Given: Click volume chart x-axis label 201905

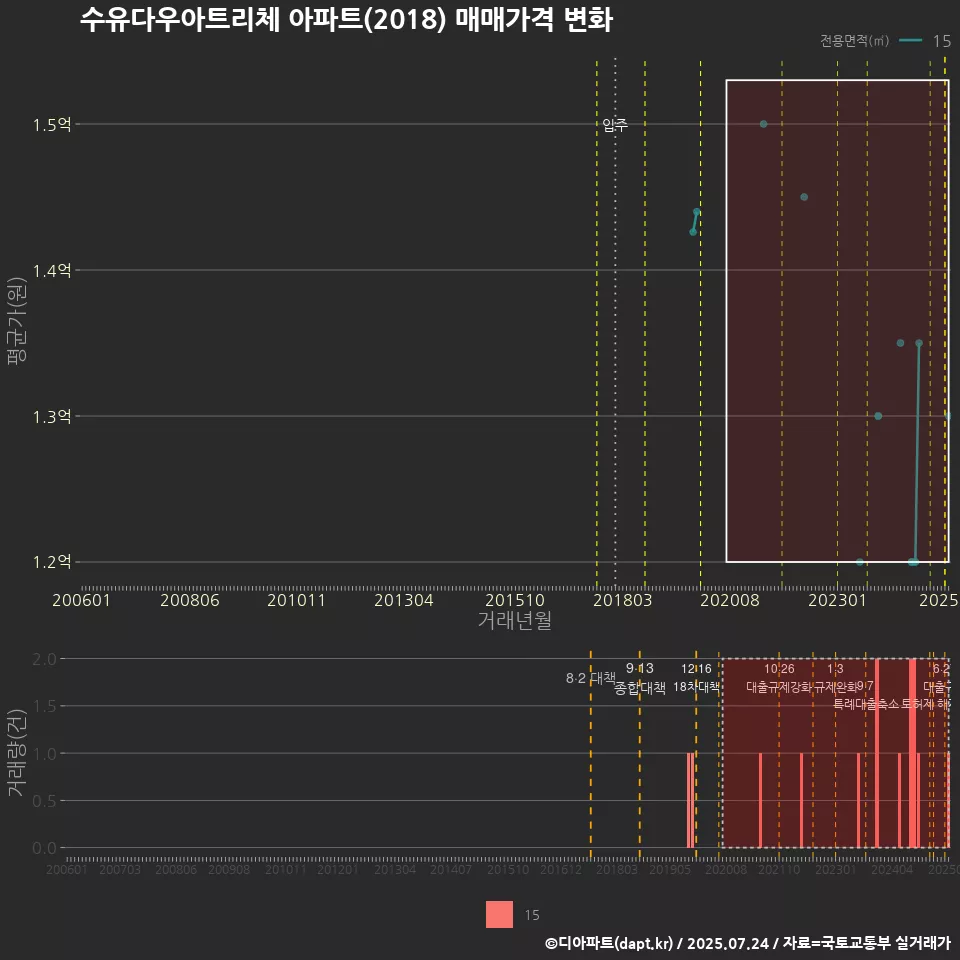Looking at the screenshot, I should pos(670,869).
